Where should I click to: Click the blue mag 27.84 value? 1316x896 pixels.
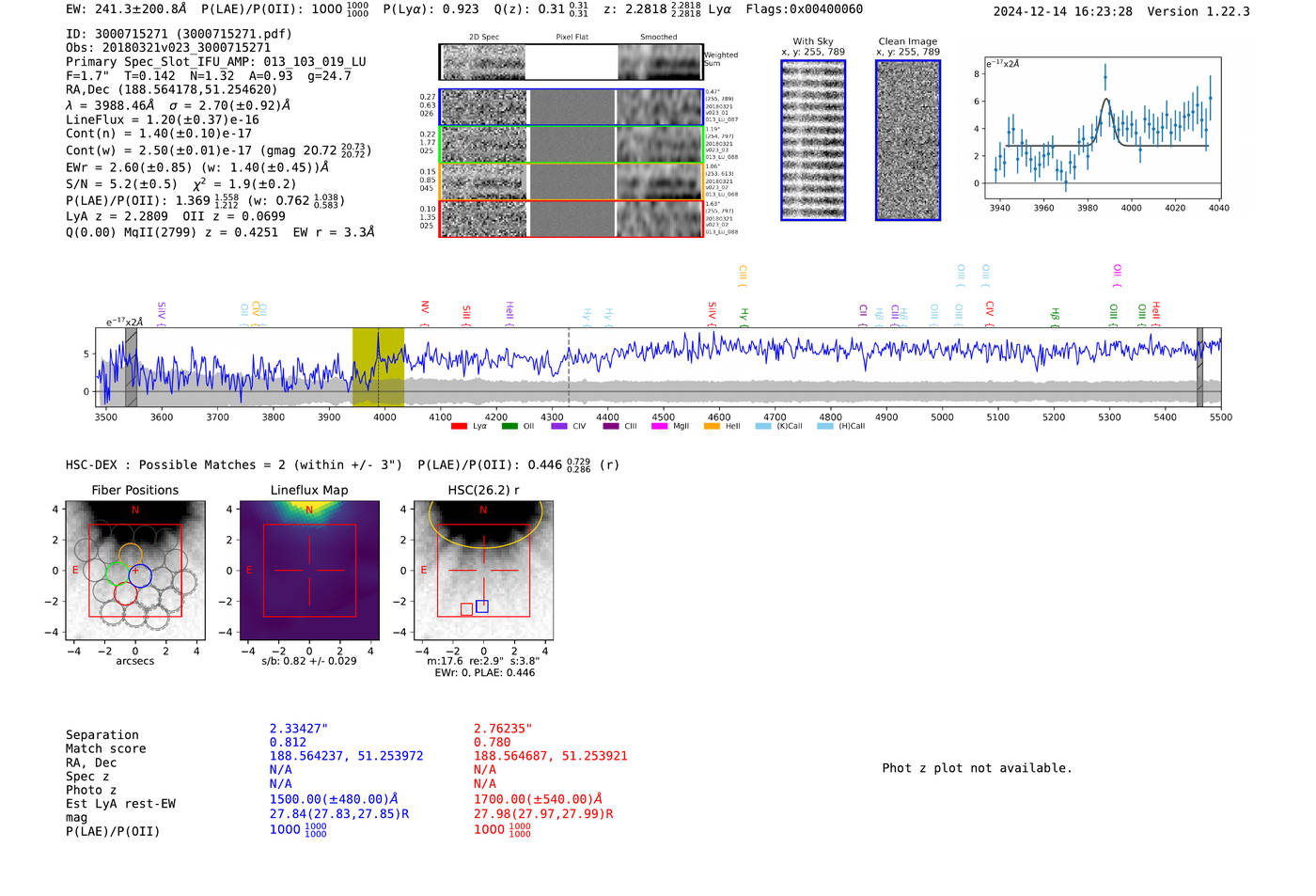[x=339, y=814]
